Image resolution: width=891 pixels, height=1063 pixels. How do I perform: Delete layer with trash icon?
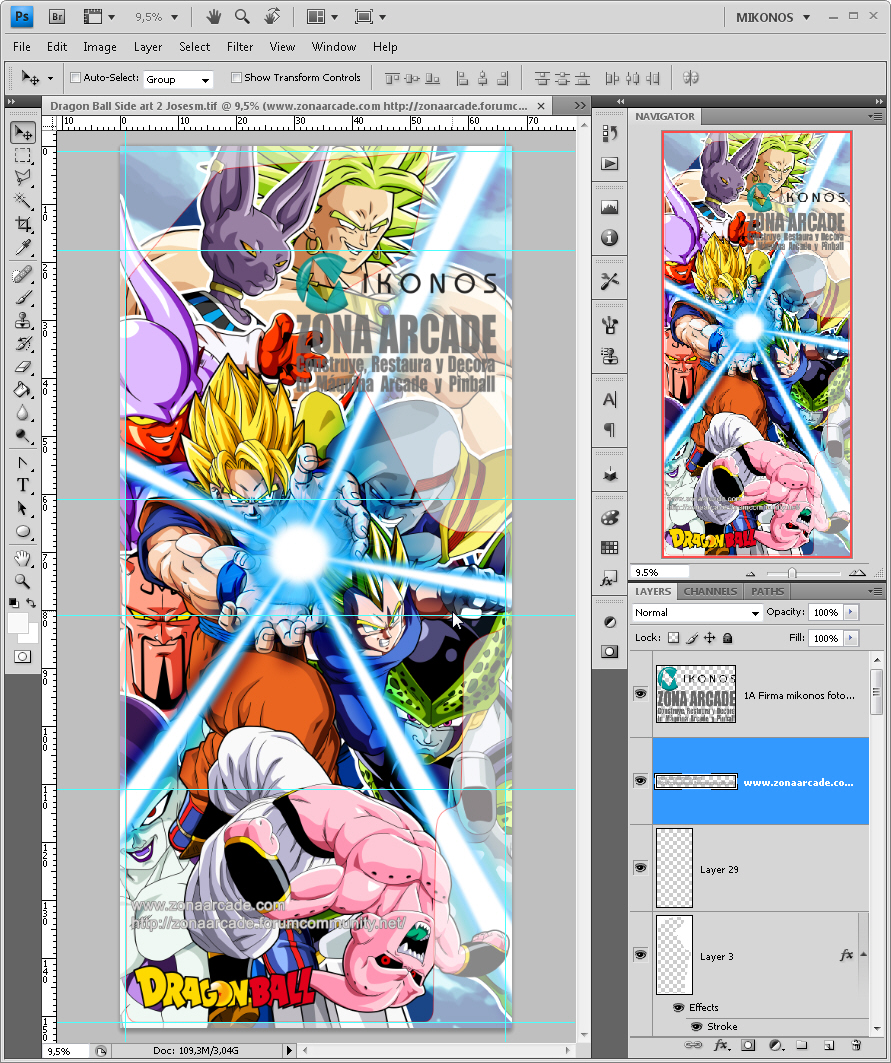[x=856, y=1045]
